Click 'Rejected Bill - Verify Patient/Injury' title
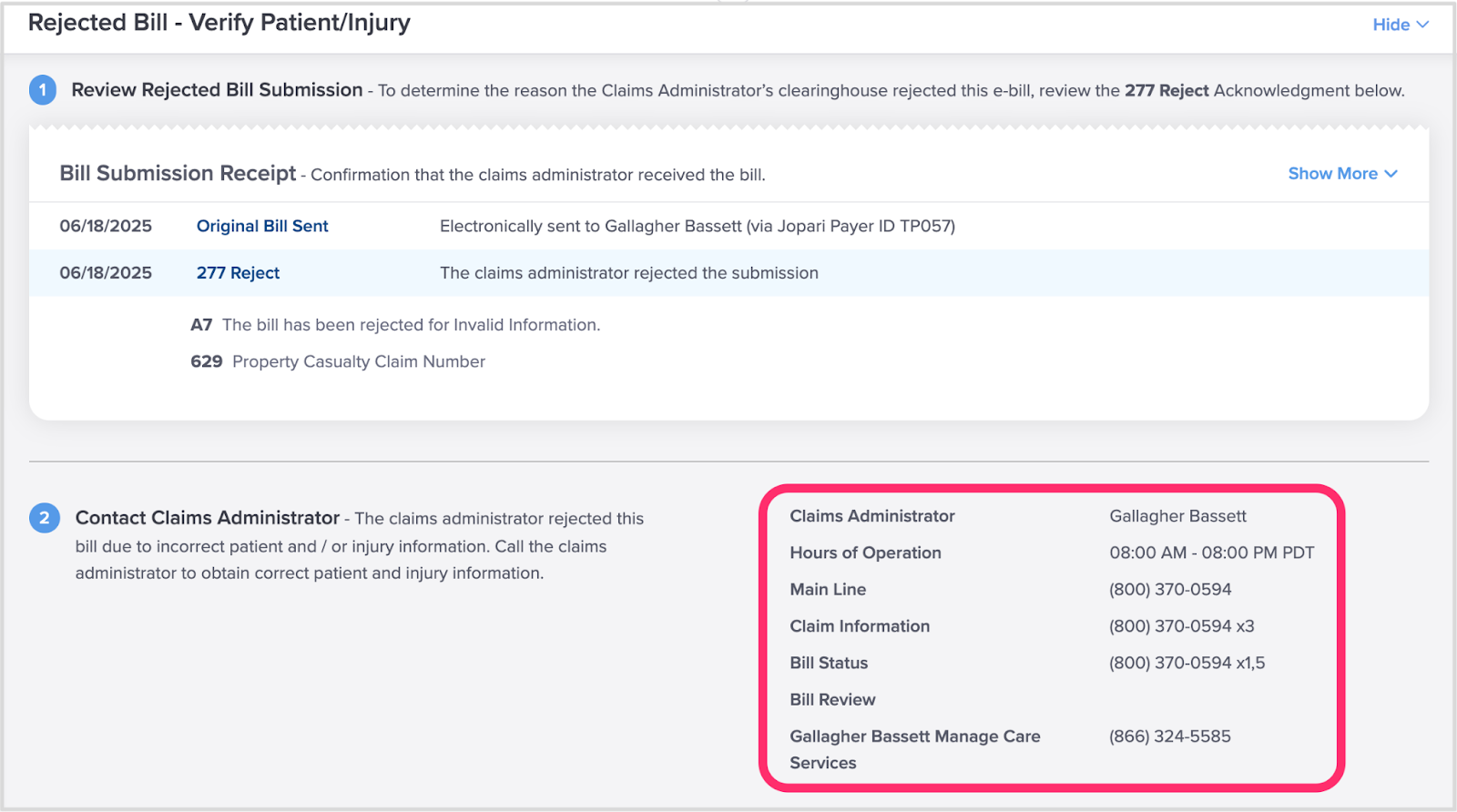 click(219, 23)
